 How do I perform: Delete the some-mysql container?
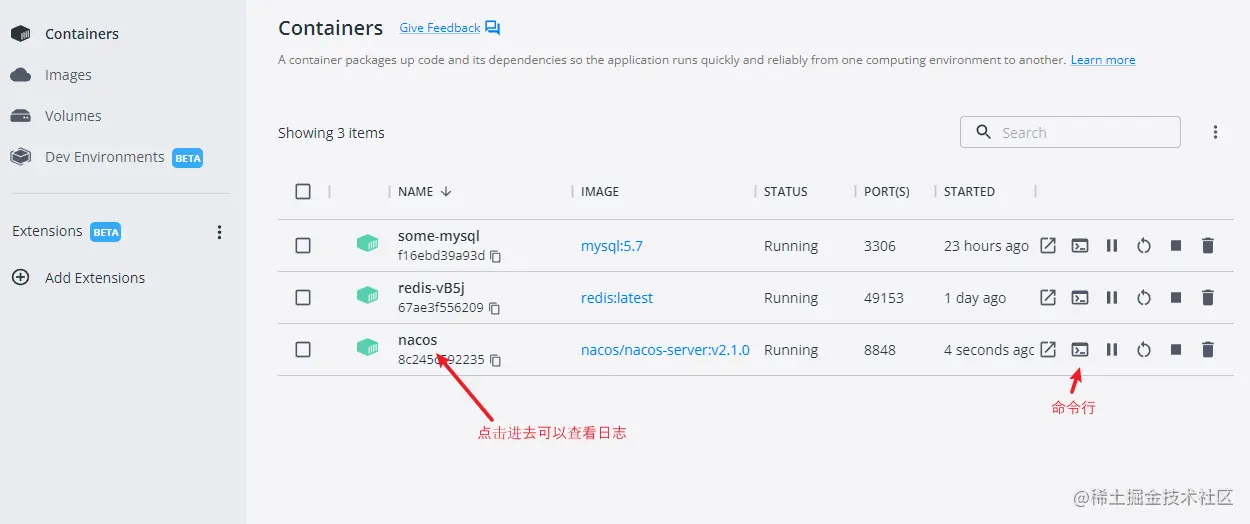(x=1208, y=246)
